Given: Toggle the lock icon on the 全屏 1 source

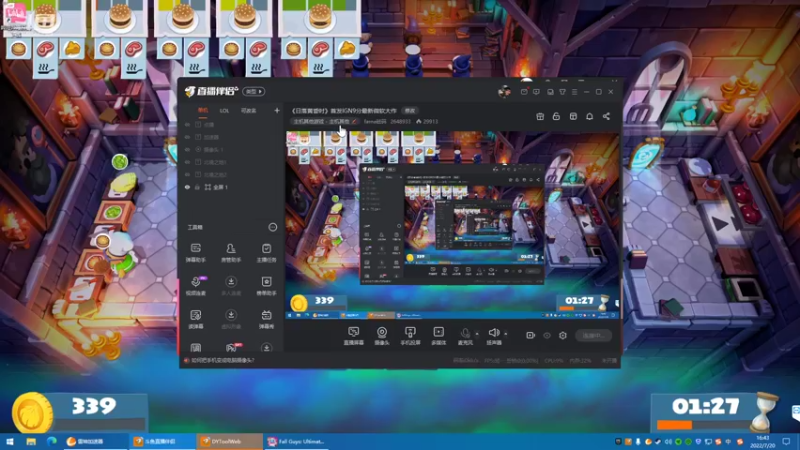Looking at the screenshot, I should point(197,187).
